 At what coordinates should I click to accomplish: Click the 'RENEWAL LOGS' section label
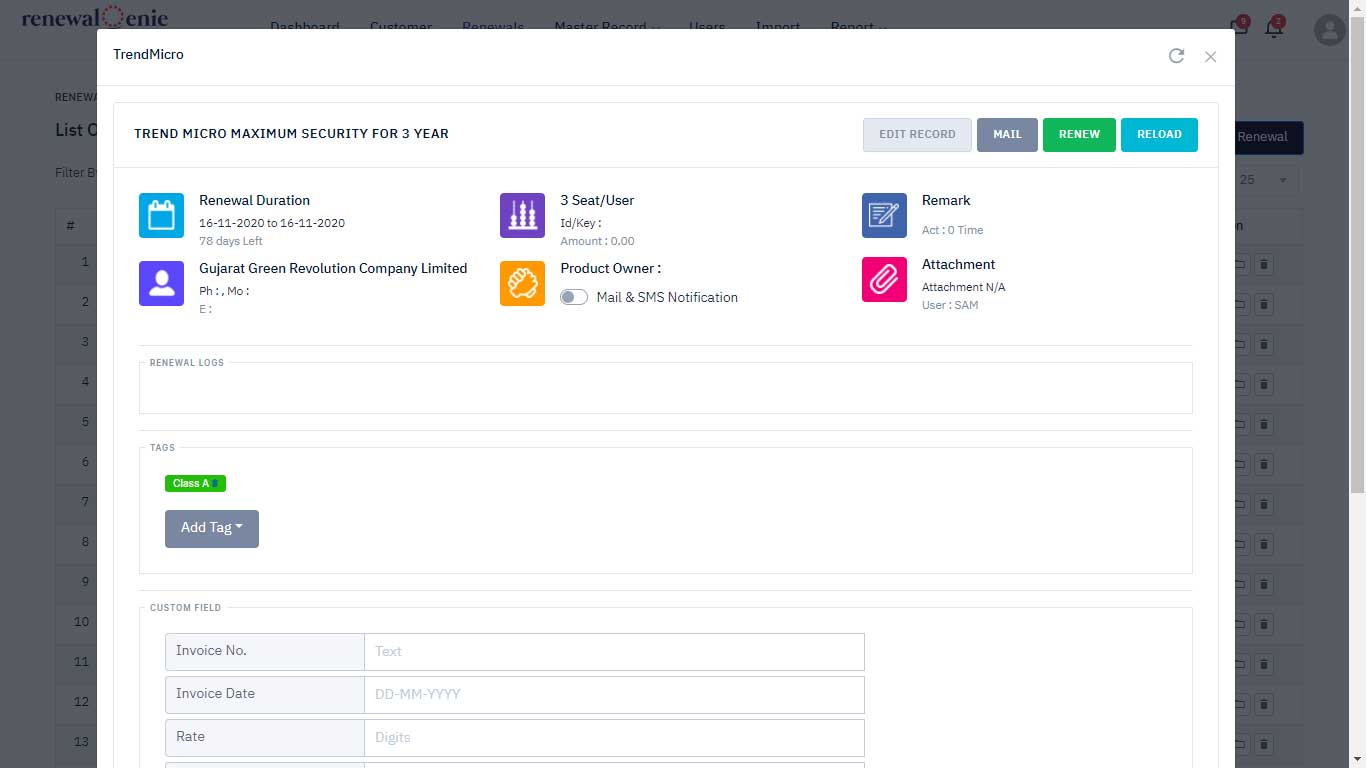[187, 362]
